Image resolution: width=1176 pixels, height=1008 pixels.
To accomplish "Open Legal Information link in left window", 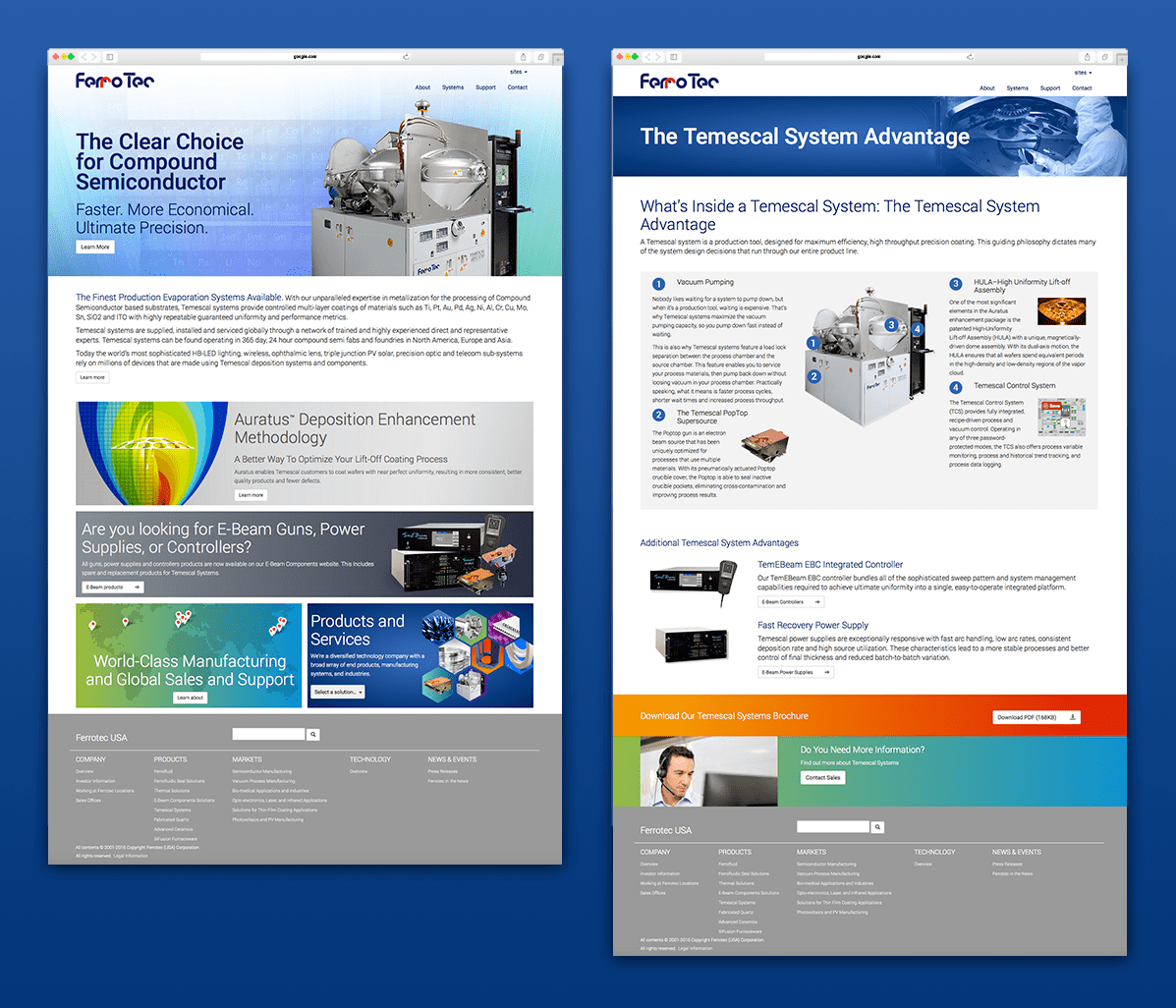I will (131, 856).
